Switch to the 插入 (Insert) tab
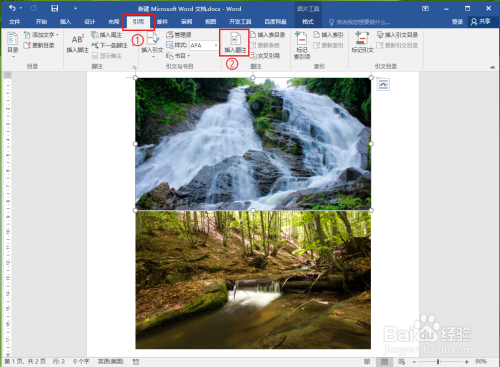Image resolution: width=500 pixels, height=367 pixels. pyautogui.click(x=65, y=22)
